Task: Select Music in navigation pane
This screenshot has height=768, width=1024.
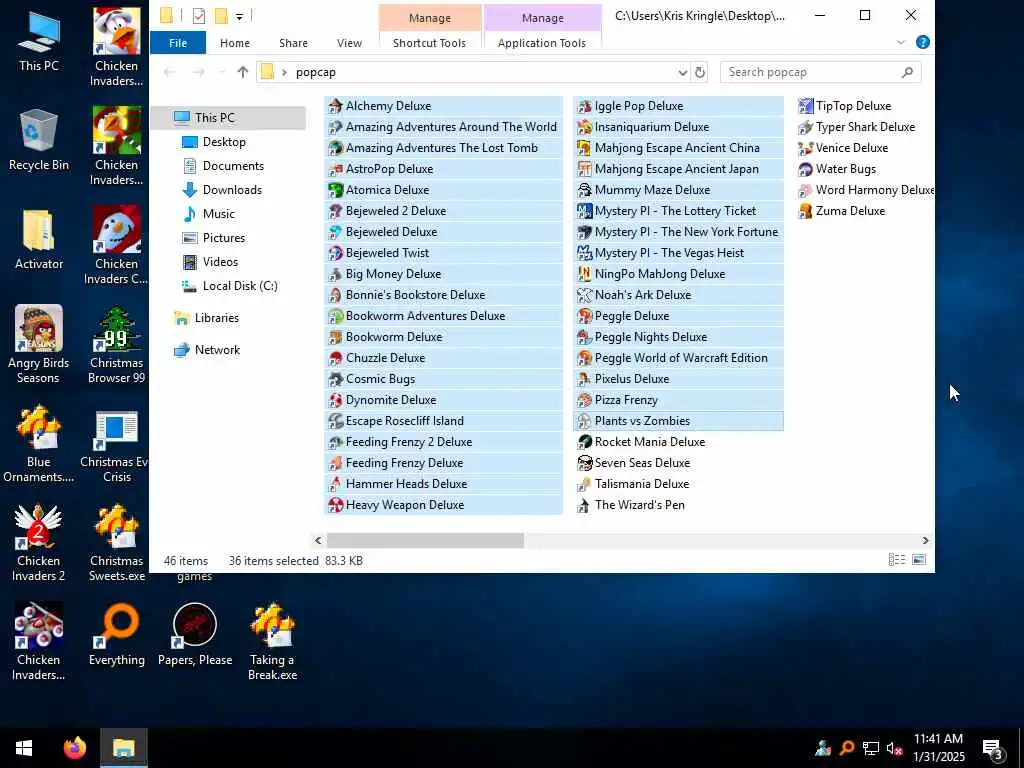Action: [x=218, y=214]
